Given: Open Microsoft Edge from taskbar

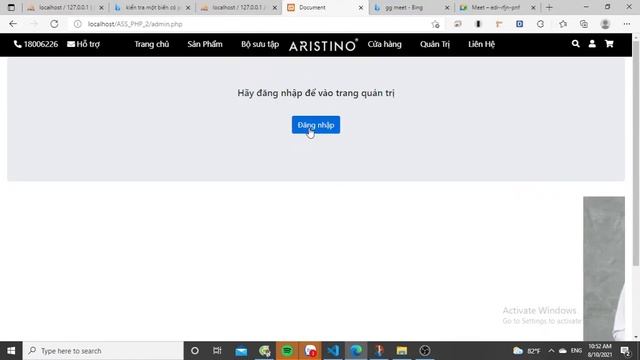Looking at the screenshot, I should click(x=356, y=351).
